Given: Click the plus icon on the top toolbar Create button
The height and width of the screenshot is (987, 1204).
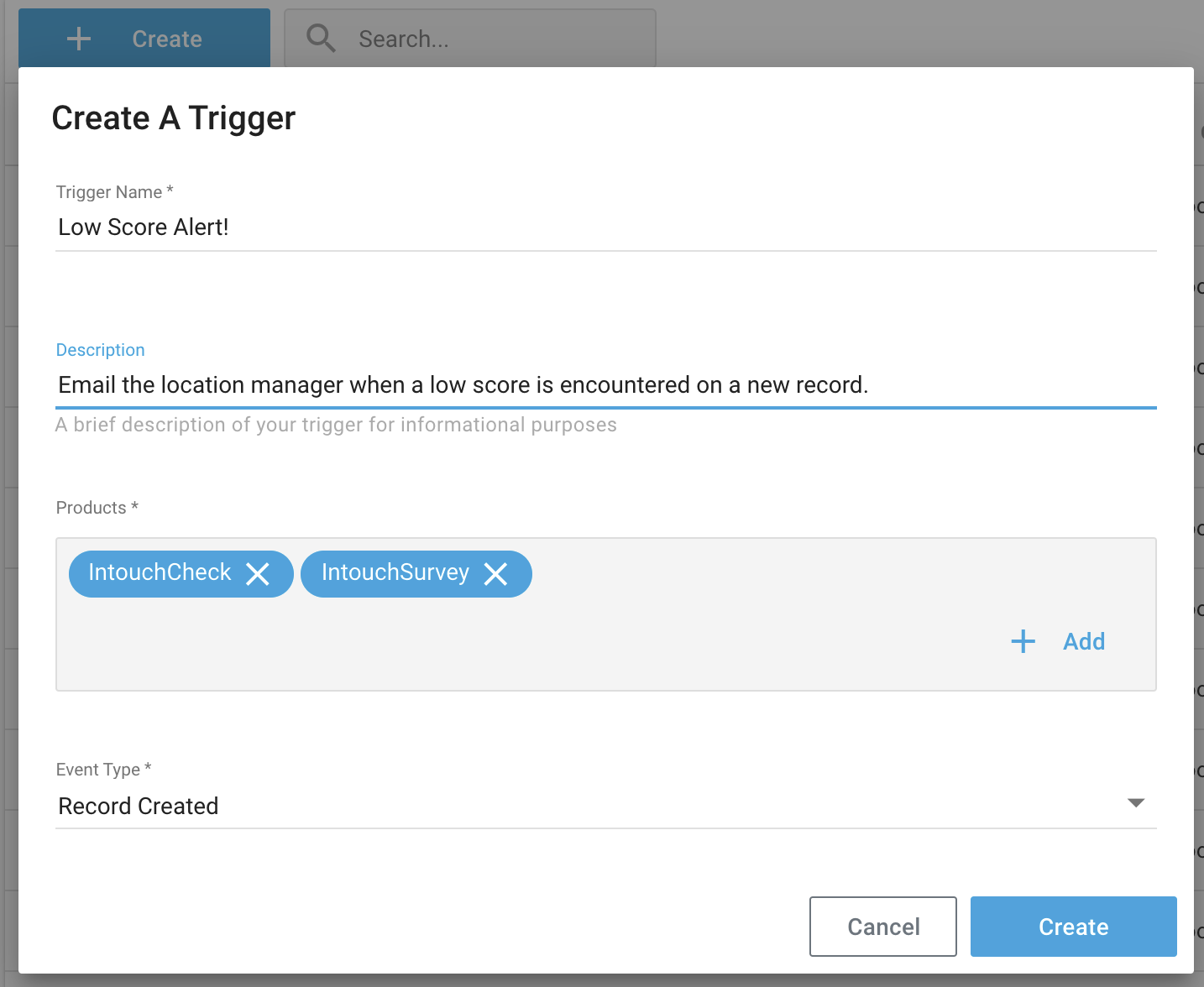Looking at the screenshot, I should coord(79,39).
